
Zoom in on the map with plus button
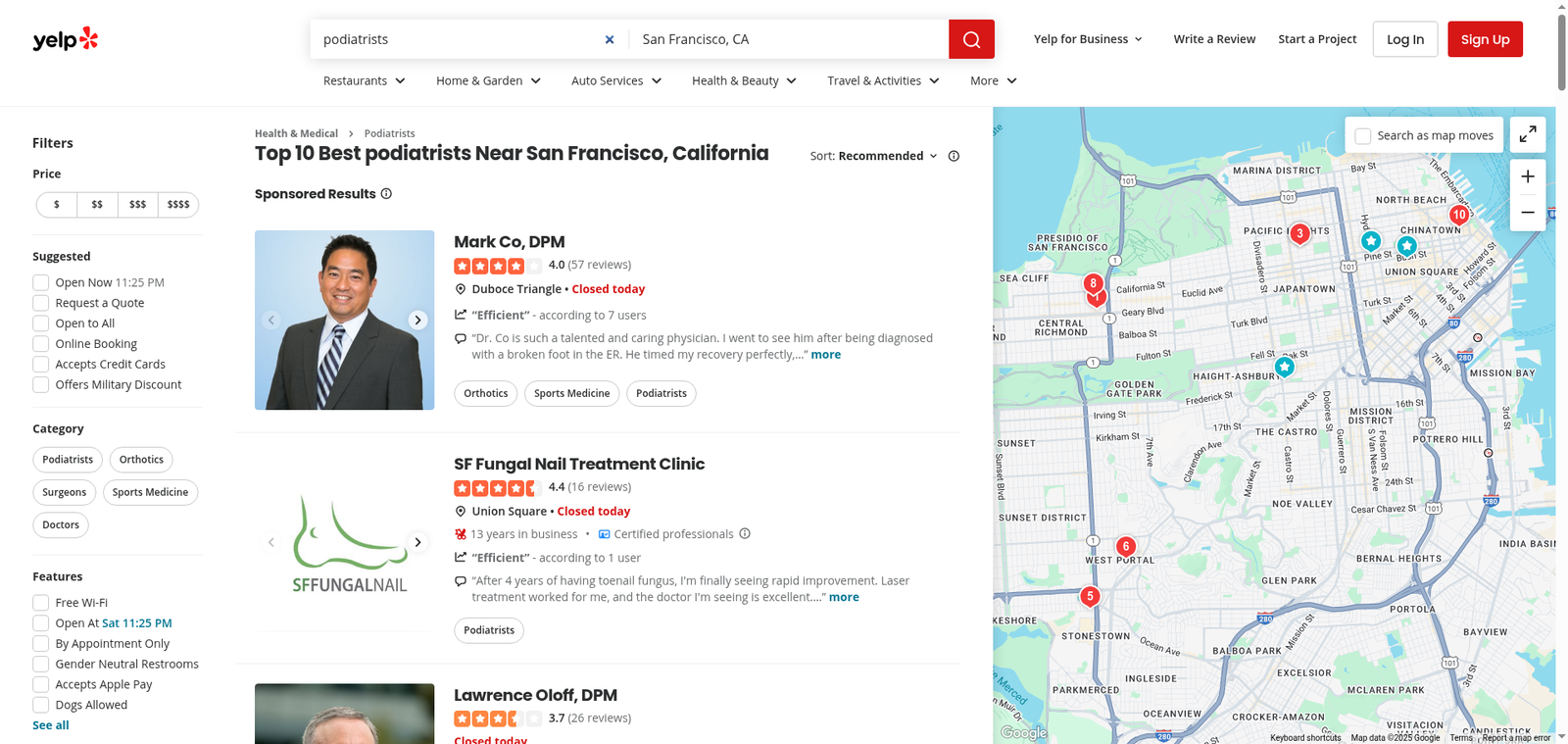pos(1528,176)
